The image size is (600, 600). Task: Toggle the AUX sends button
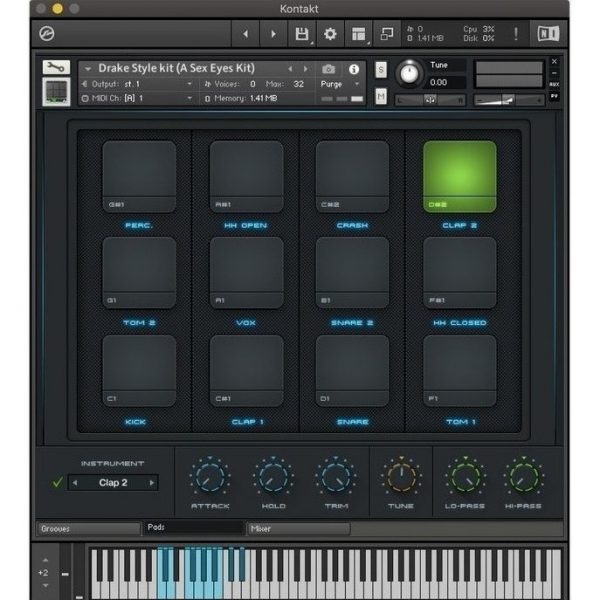(x=554, y=84)
